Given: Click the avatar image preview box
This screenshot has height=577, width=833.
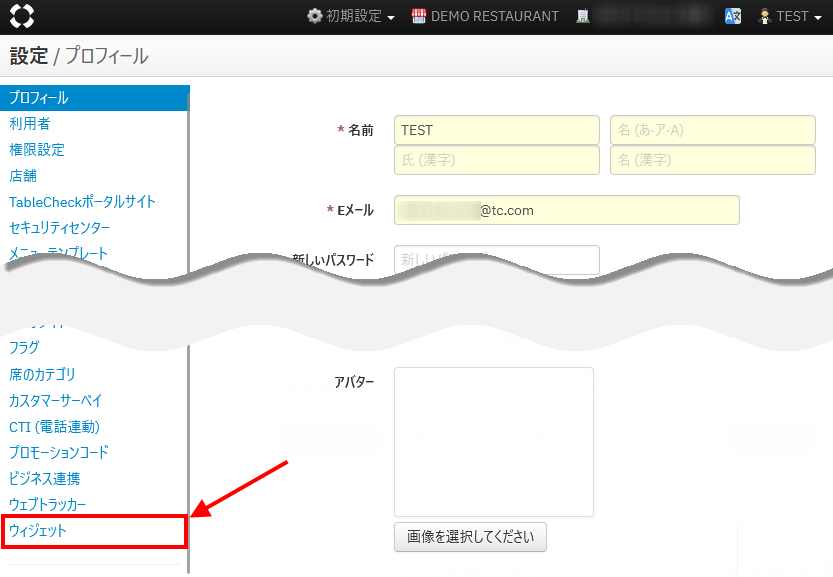Looking at the screenshot, I should pyautogui.click(x=494, y=441).
